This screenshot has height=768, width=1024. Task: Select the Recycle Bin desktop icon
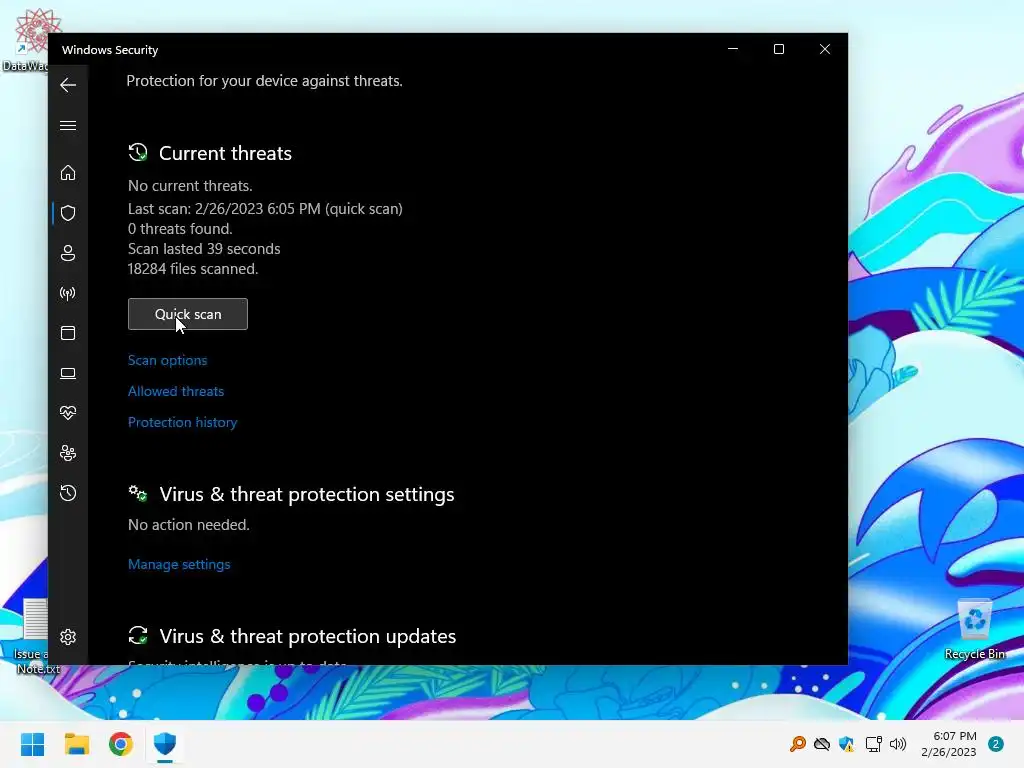point(974,630)
